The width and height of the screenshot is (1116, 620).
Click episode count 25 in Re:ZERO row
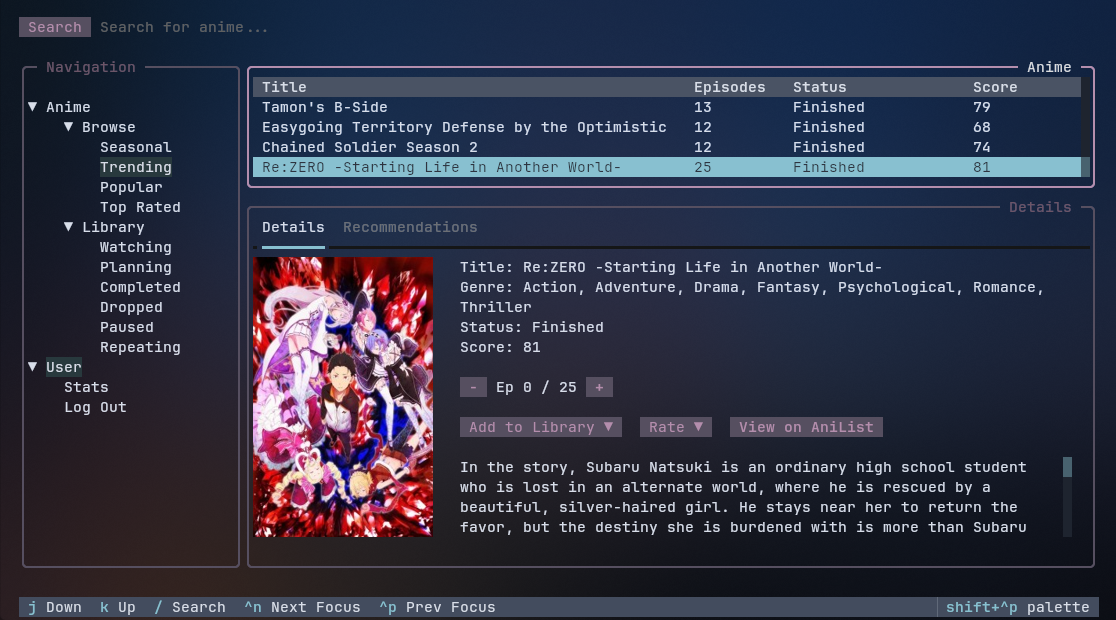point(702,167)
